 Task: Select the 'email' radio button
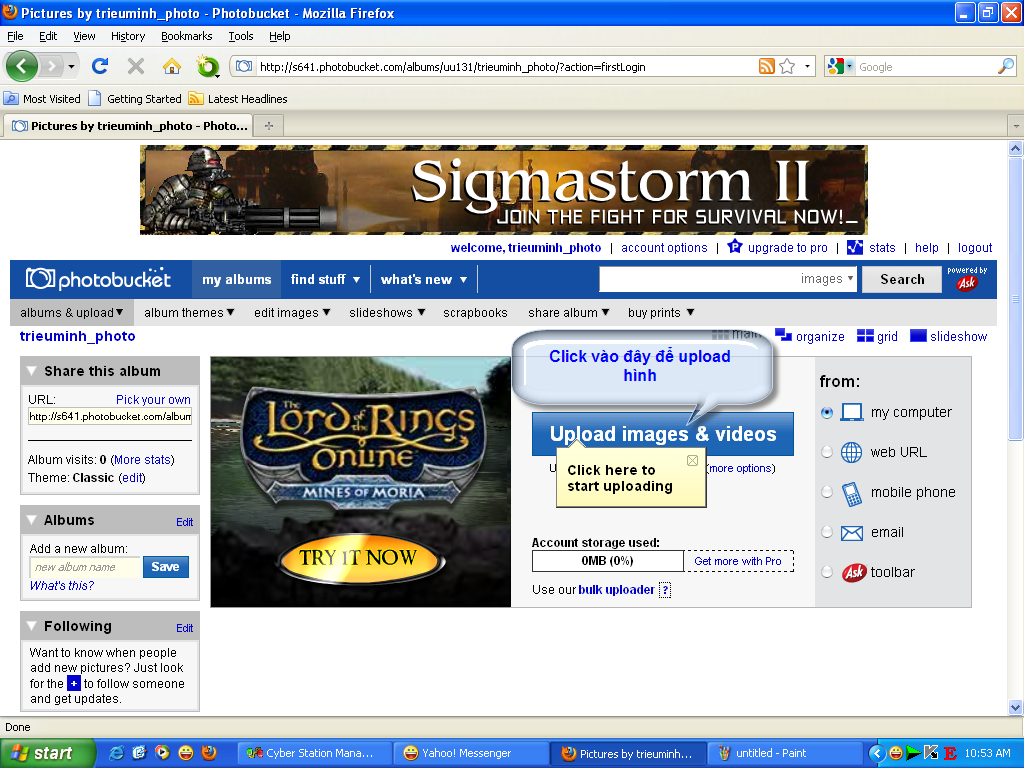(827, 532)
